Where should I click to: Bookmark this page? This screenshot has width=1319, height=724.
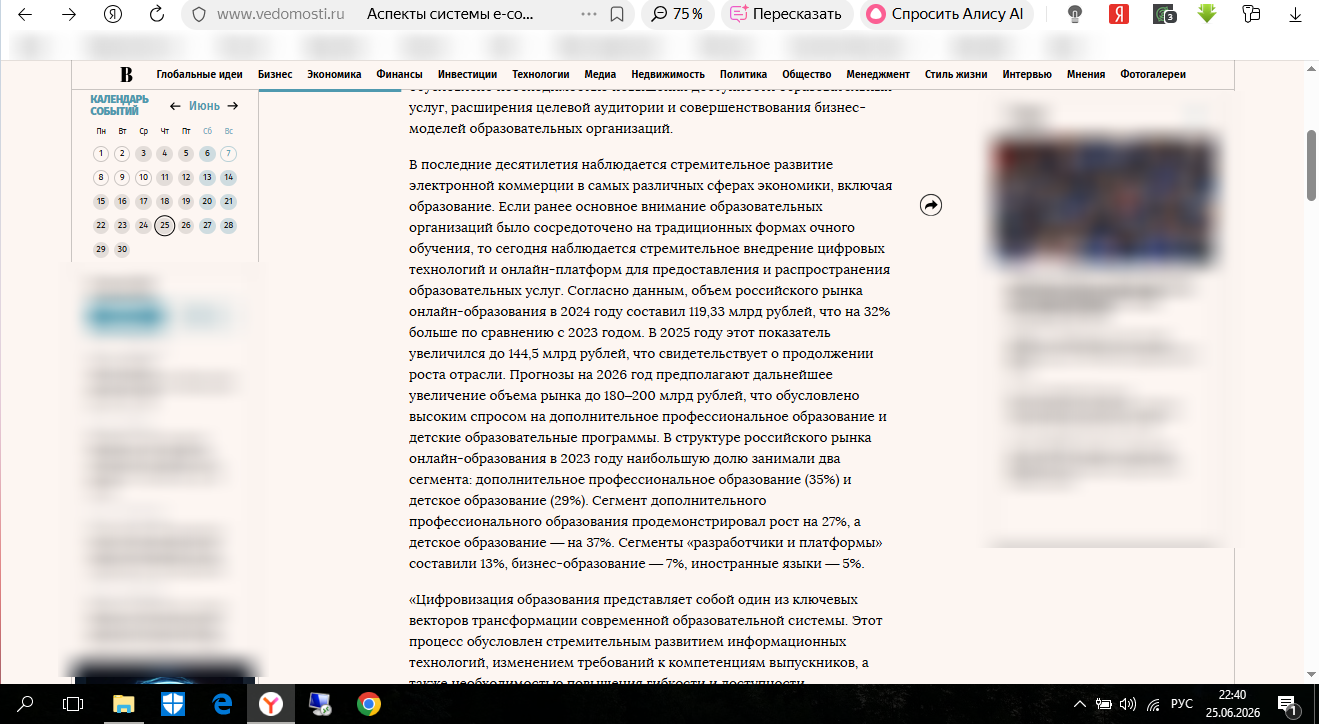coord(617,14)
